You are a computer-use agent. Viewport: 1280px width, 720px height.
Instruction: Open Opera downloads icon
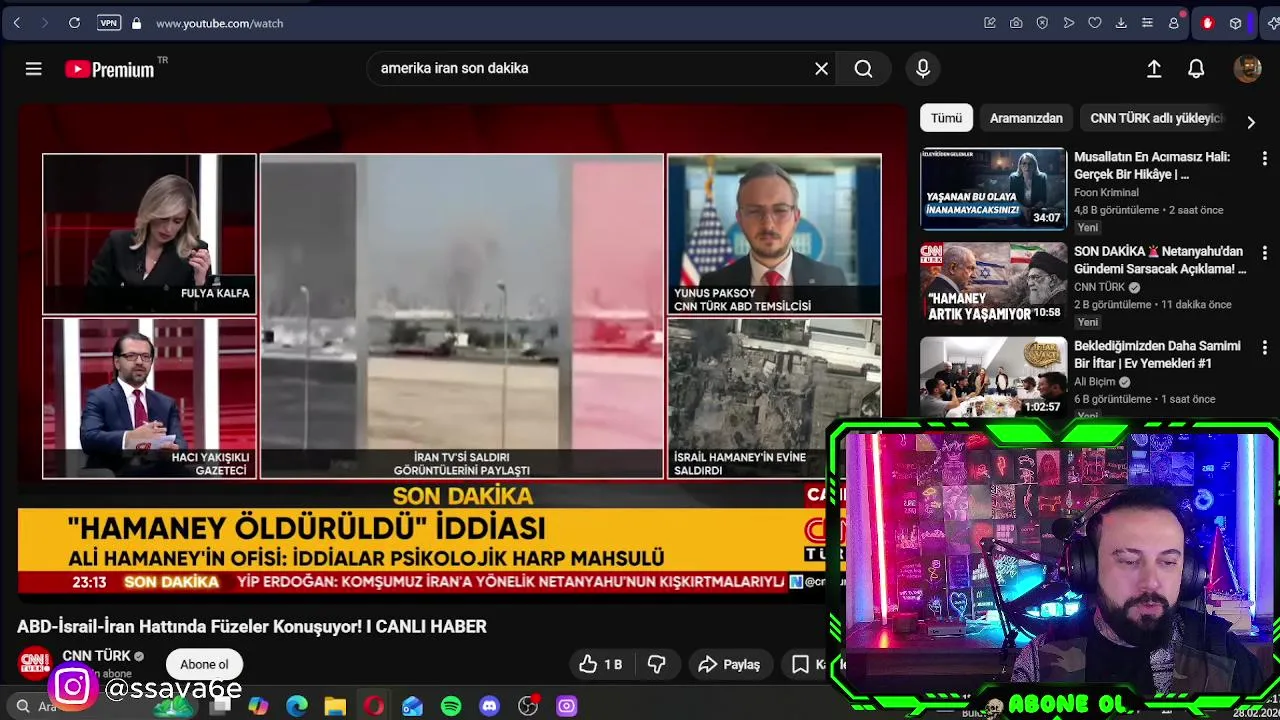pos(1121,23)
